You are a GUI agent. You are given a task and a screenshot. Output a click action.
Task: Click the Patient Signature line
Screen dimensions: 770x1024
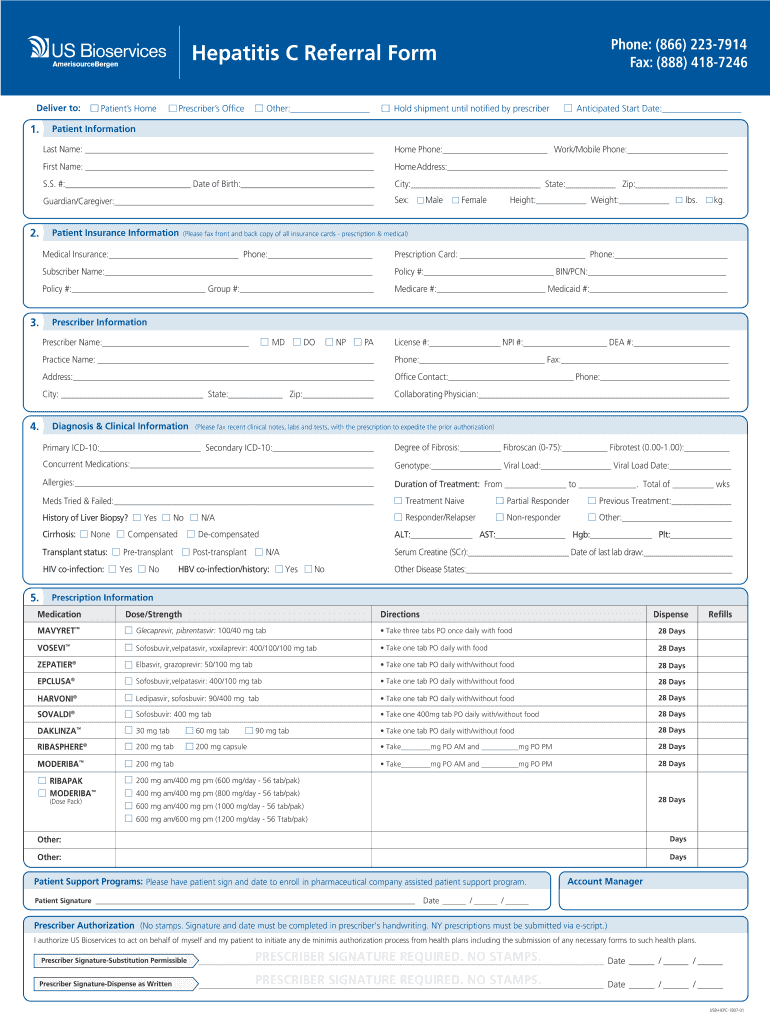[x=254, y=900]
